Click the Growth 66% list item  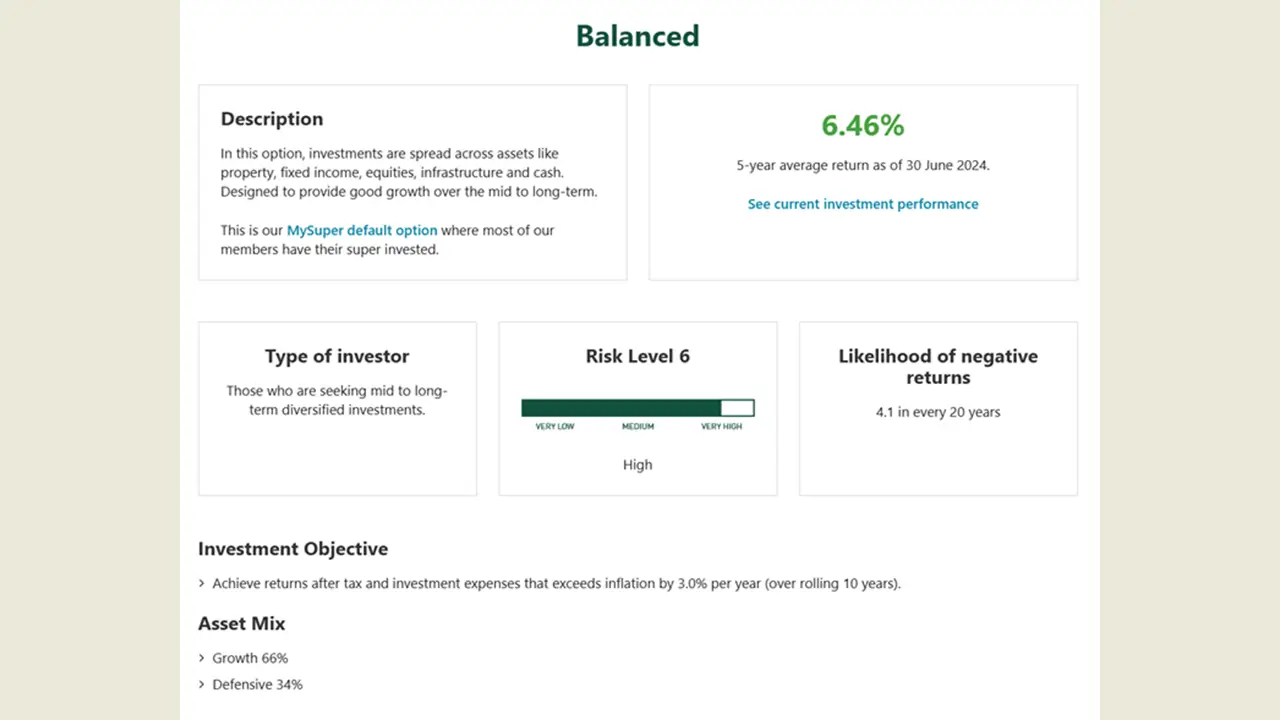pyautogui.click(x=250, y=658)
